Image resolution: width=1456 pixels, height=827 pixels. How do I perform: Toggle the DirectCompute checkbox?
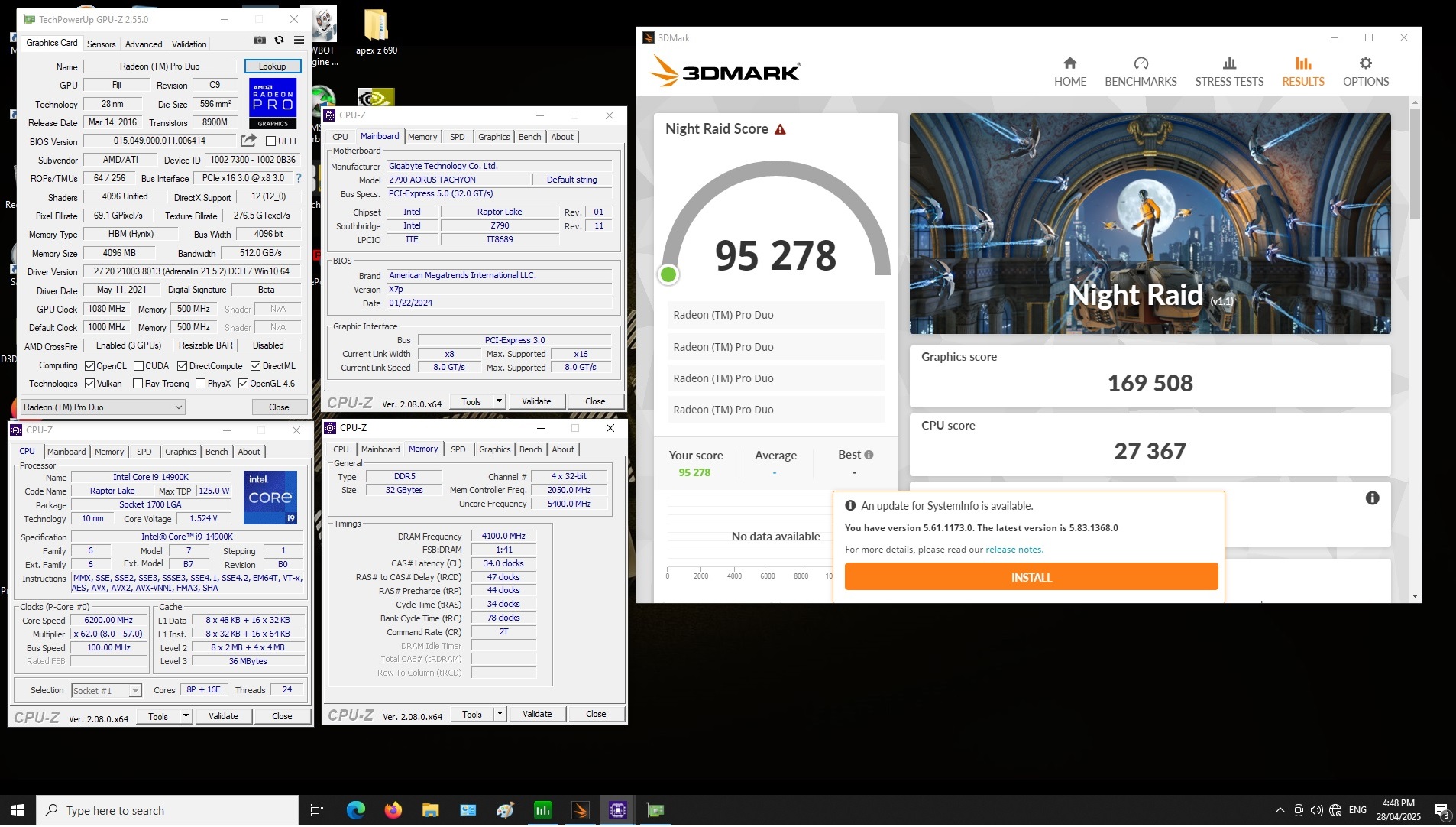[182, 367]
